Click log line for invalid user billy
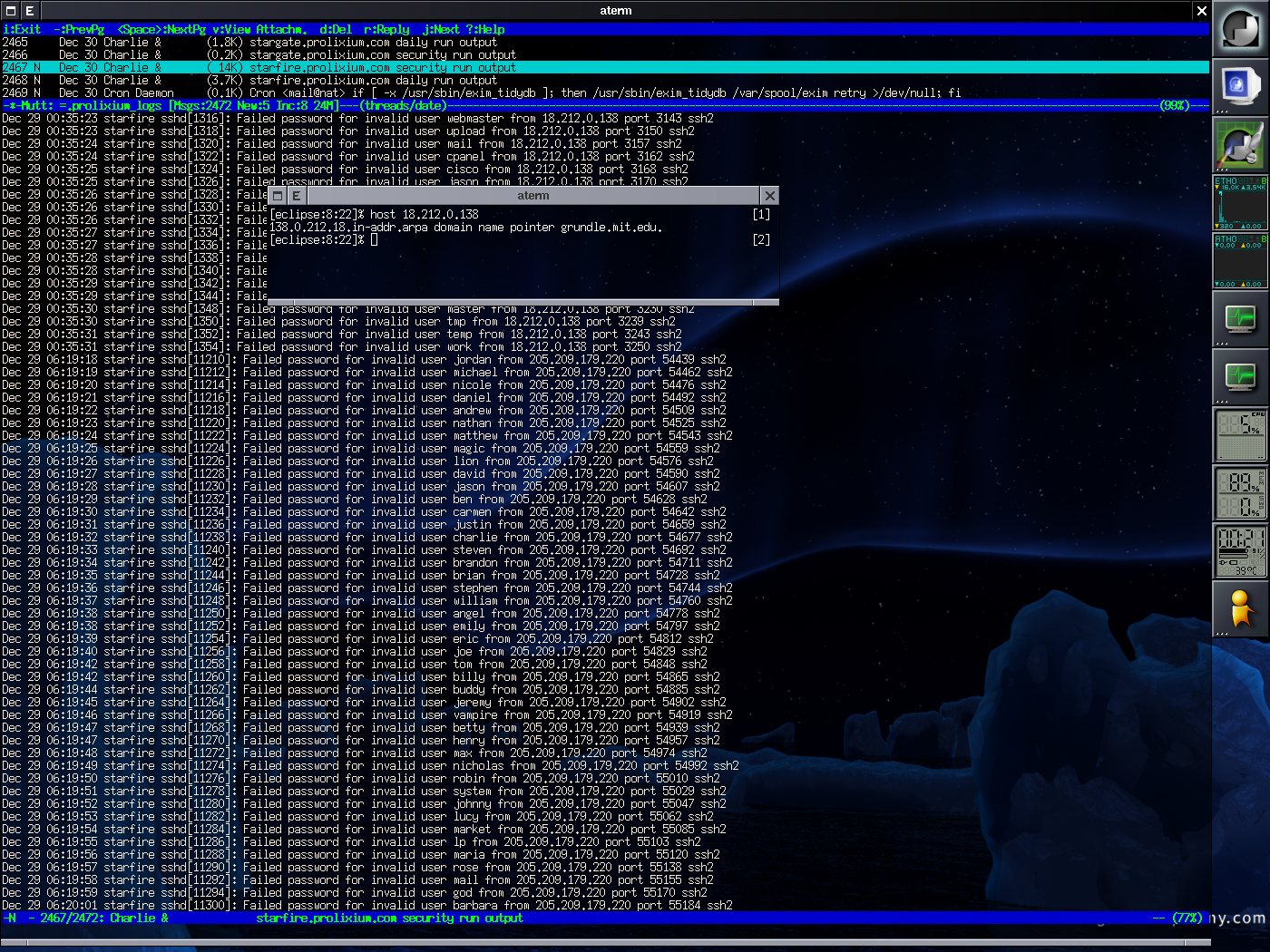Viewport: 1270px width, 952px height. 361,676
